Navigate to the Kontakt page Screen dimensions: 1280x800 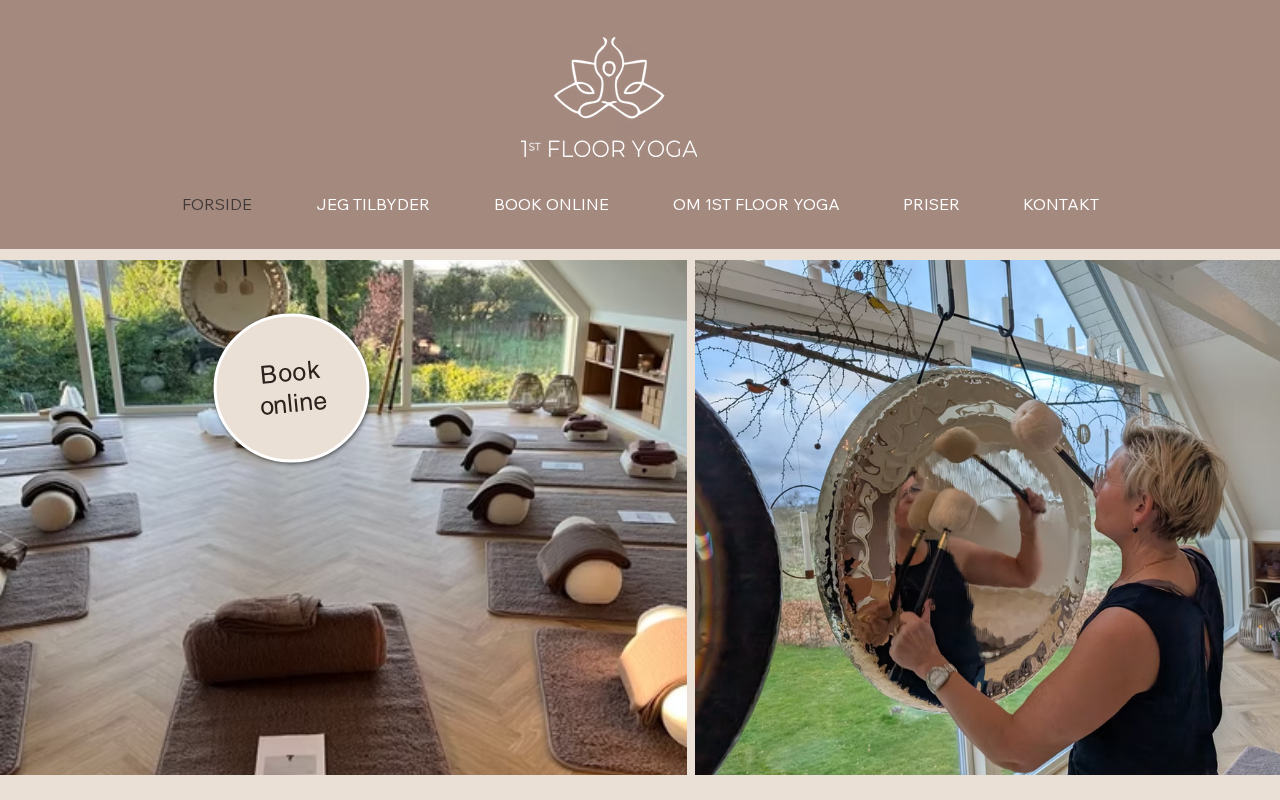[1061, 205]
